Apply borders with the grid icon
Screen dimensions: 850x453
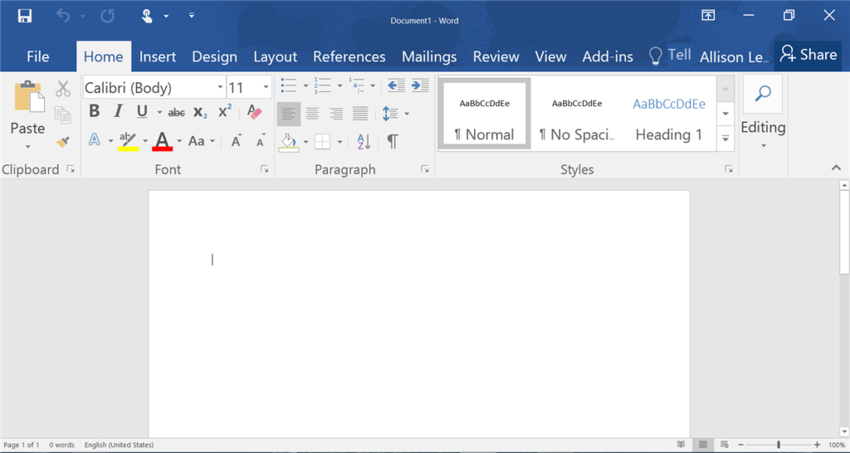[323, 141]
